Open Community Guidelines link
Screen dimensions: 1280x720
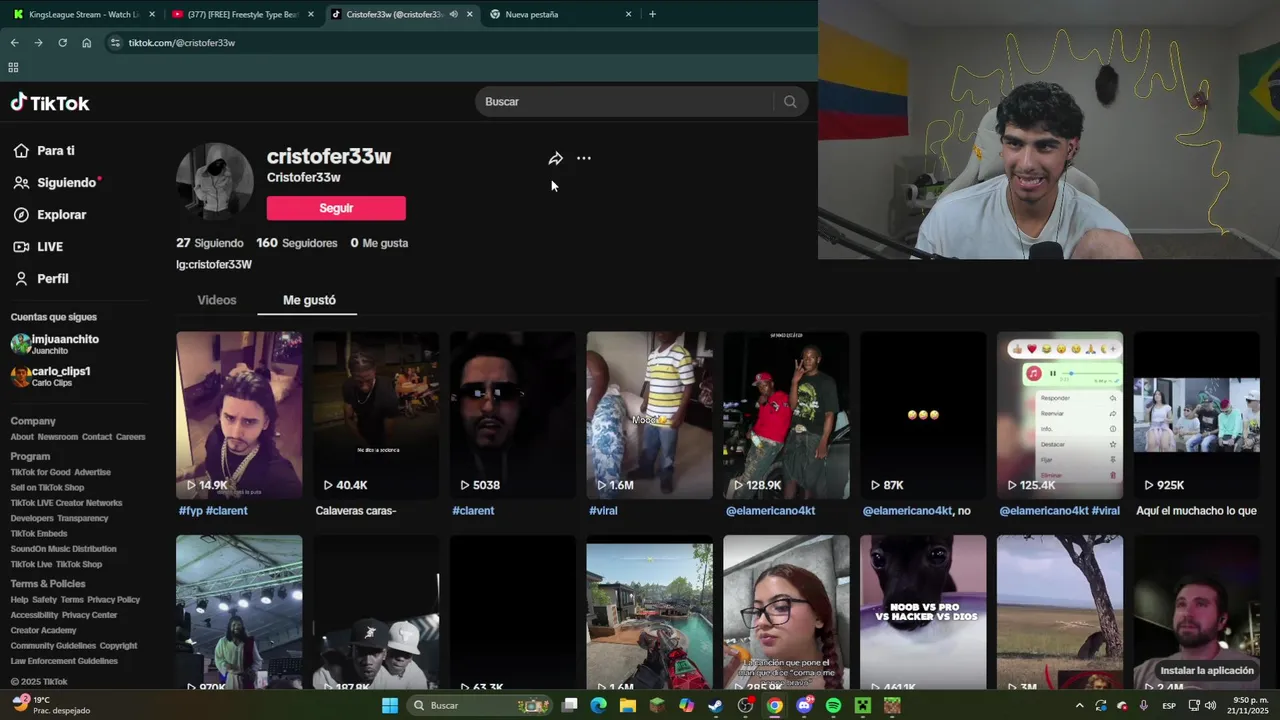tap(53, 646)
